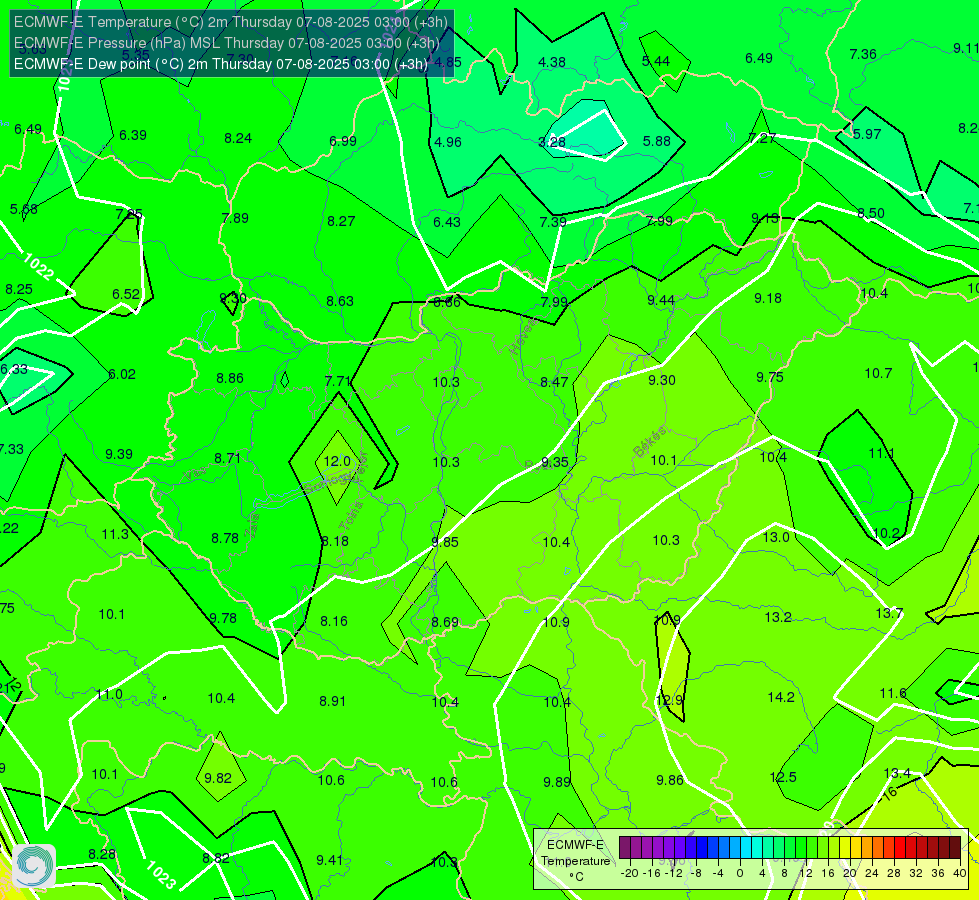This screenshot has height=900, width=979.
Task: Click the map value 8.78
Action: coord(225,538)
